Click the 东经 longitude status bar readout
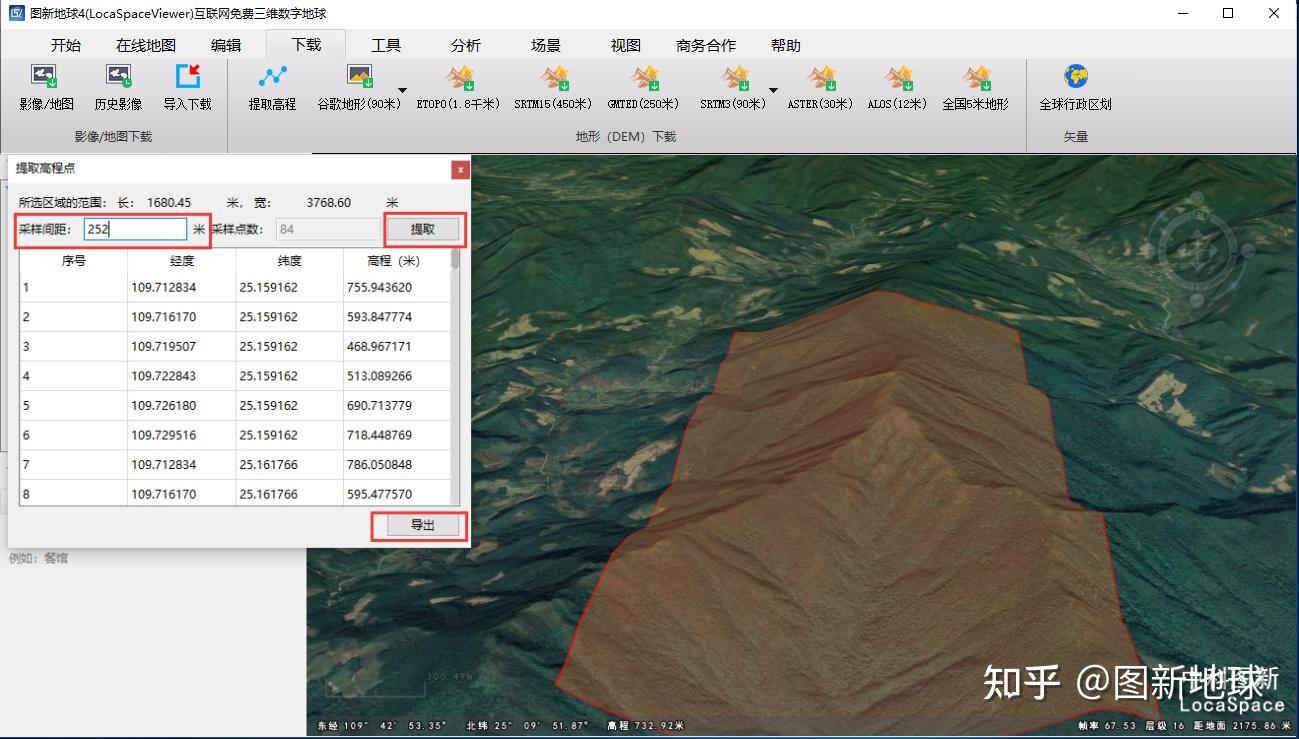The image size is (1299, 739). 380,726
